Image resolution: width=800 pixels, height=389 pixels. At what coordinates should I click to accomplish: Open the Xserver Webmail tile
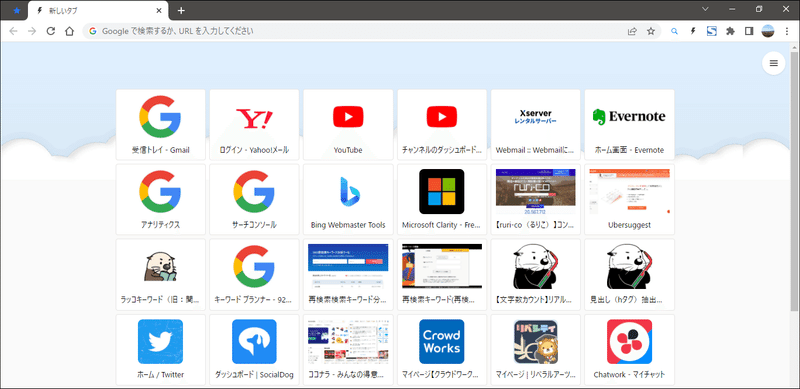coord(535,125)
